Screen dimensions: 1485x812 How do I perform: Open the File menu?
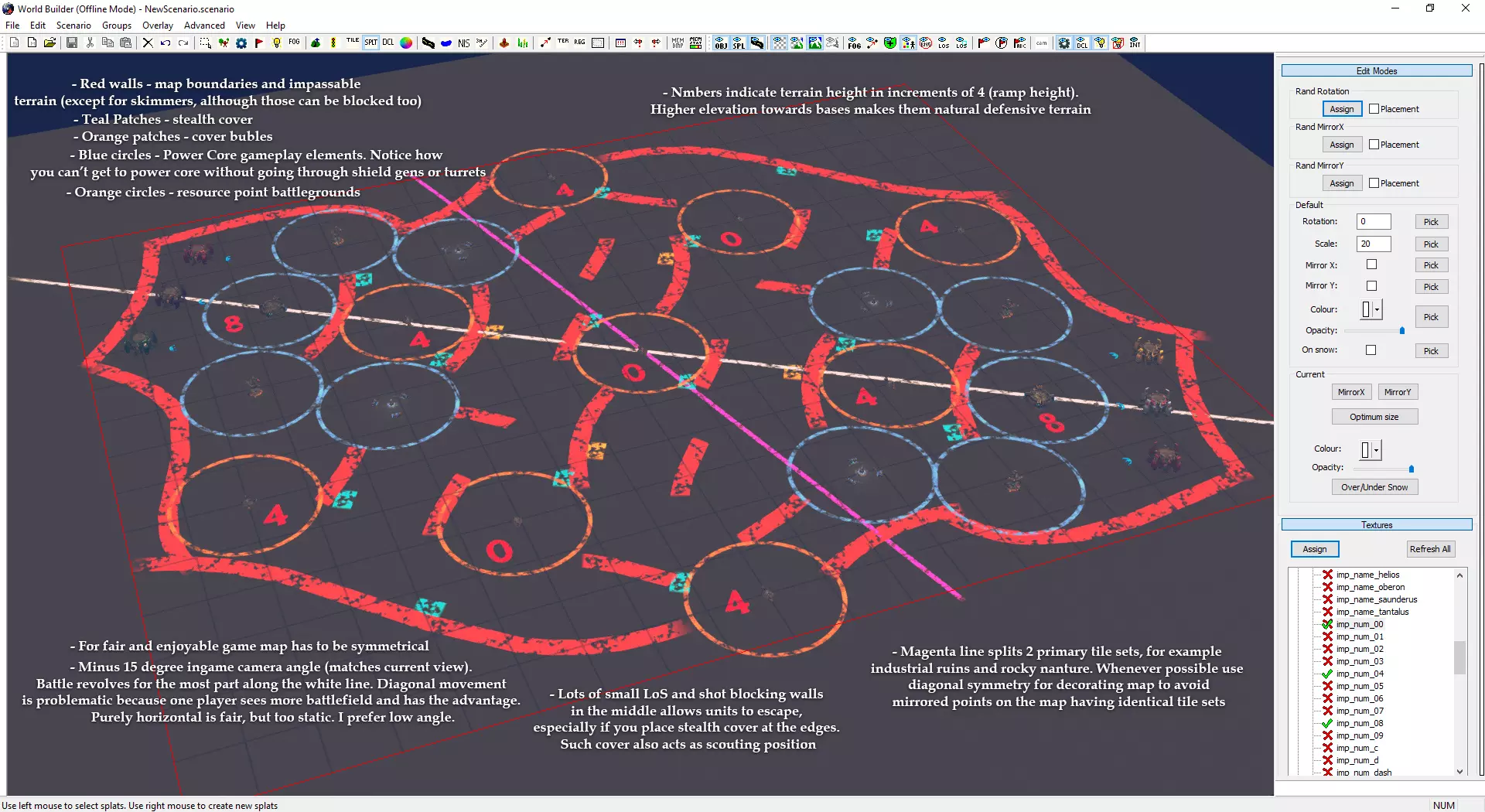pos(12,26)
